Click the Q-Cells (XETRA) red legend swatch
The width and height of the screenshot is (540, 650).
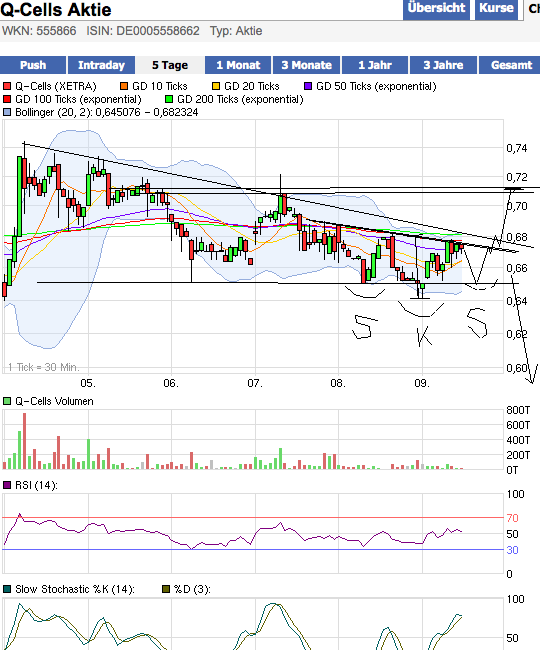(x=7, y=86)
